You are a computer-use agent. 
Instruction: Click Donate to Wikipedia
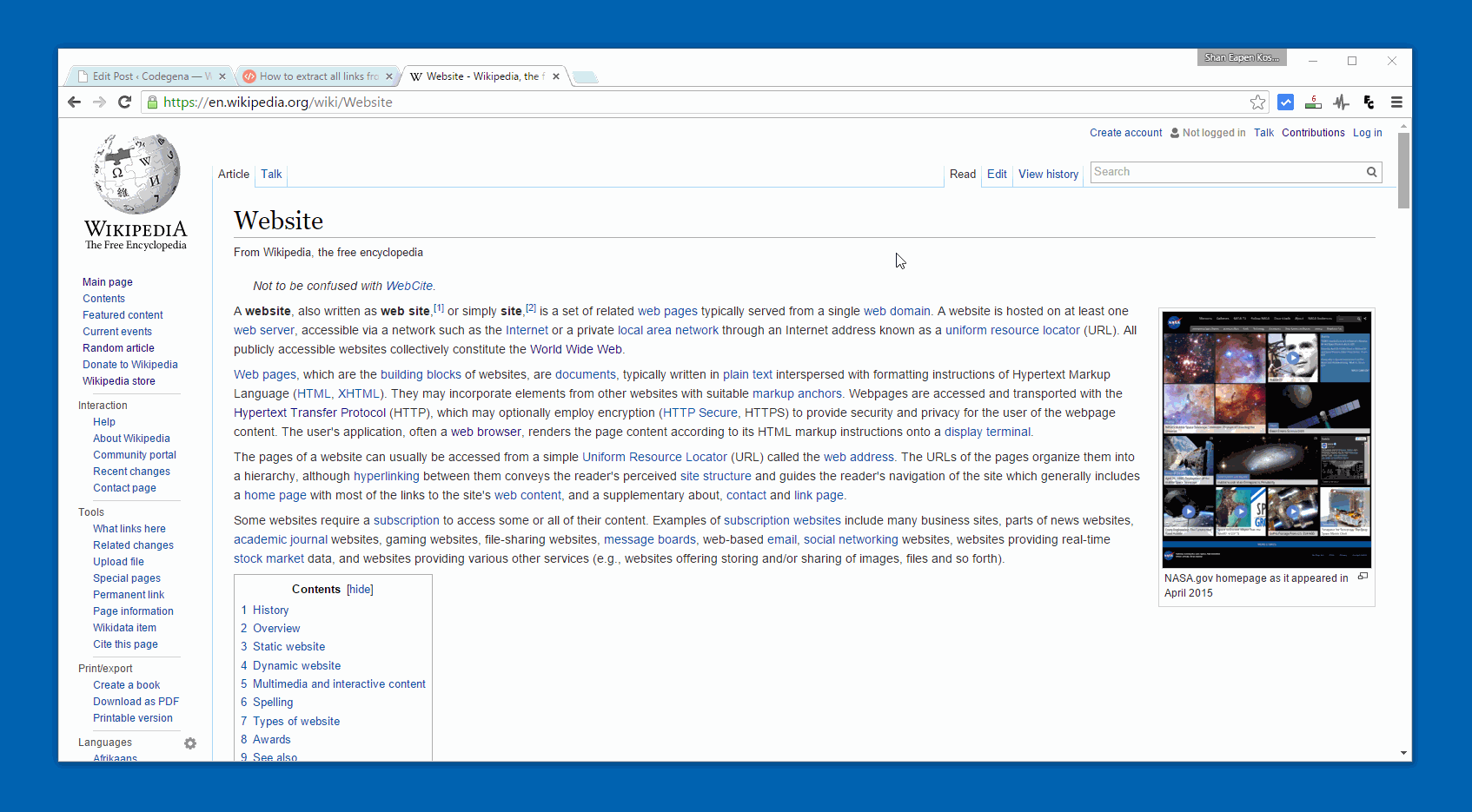coord(130,365)
